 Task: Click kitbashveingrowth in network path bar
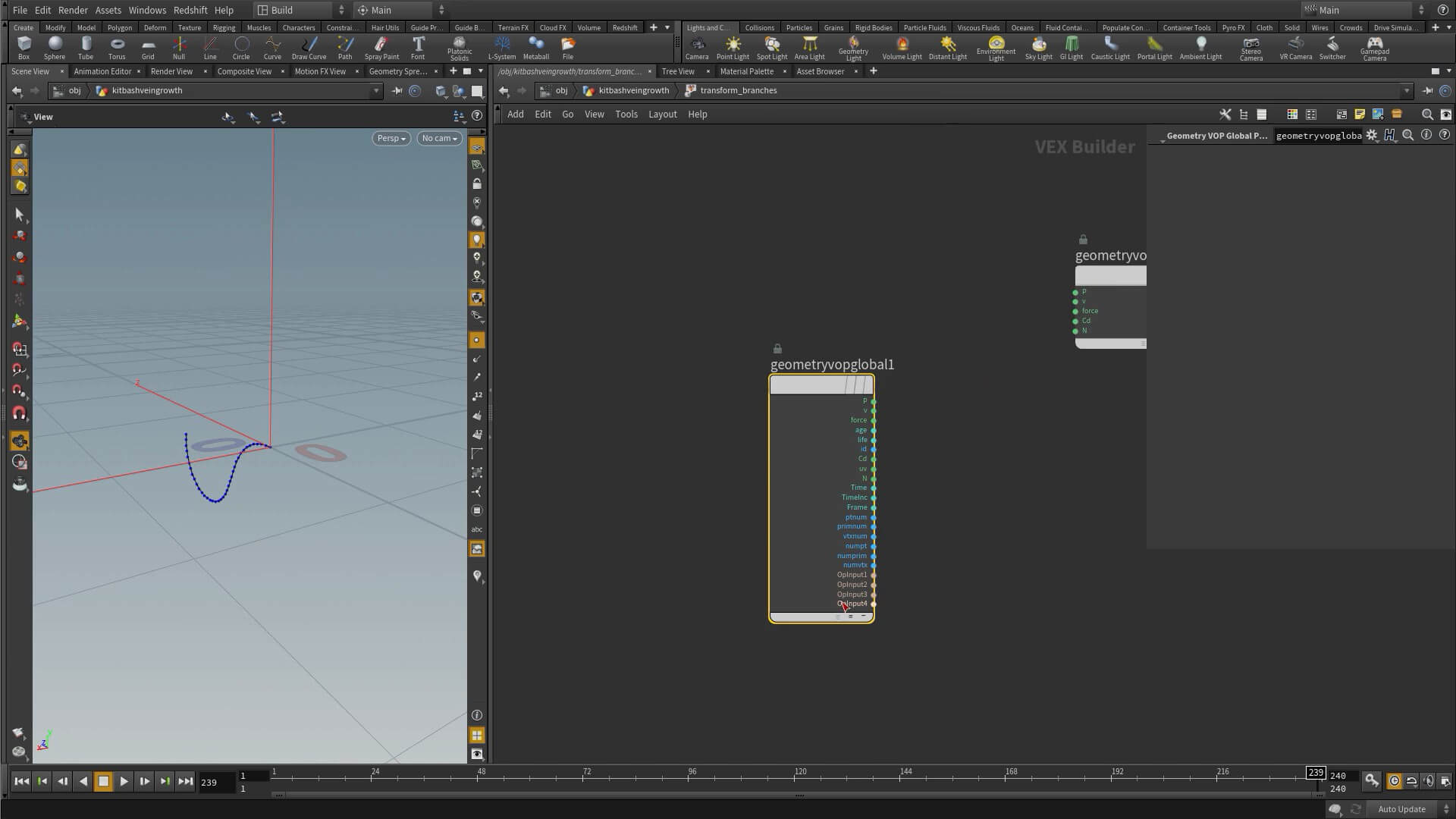(633, 90)
